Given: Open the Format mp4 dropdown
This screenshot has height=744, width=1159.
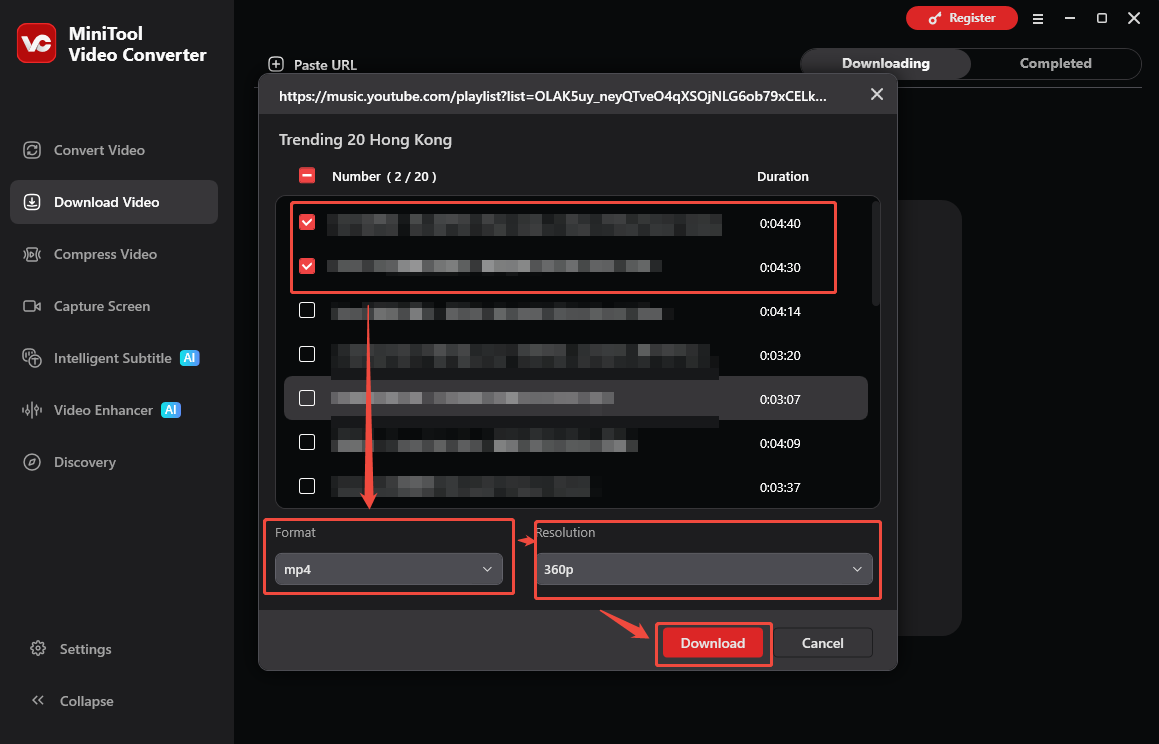Looking at the screenshot, I should click(389, 569).
